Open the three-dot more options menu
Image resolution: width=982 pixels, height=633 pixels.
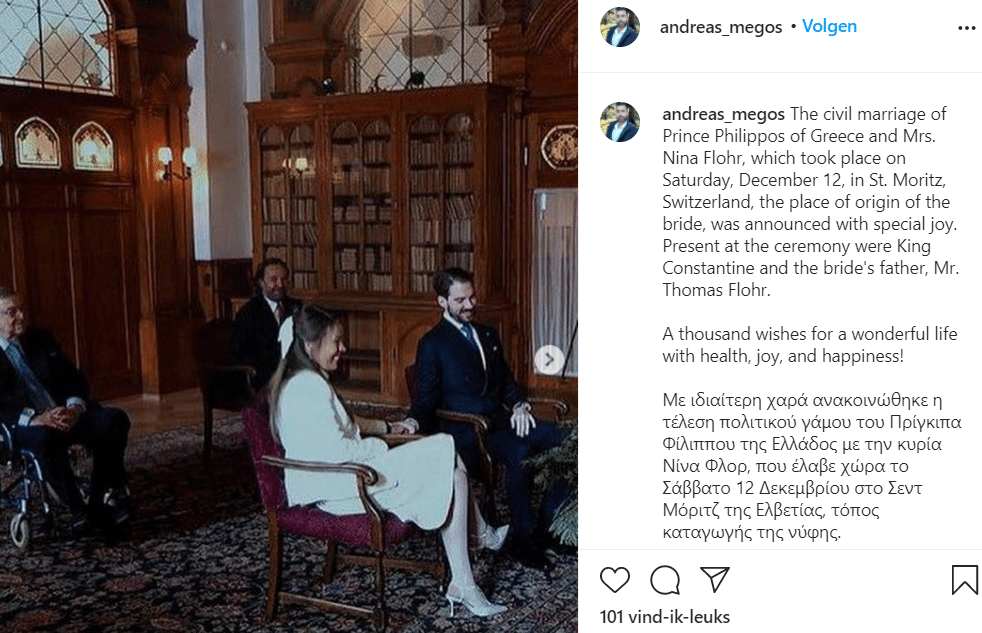click(x=966, y=28)
